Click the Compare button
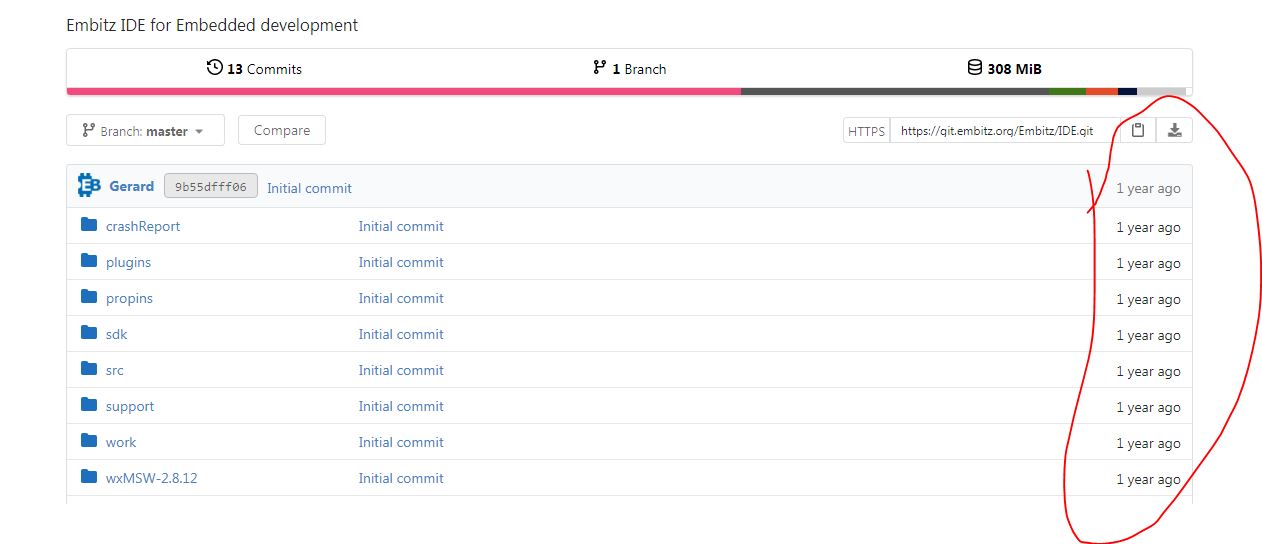This screenshot has width=1262, height=544. [x=282, y=130]
